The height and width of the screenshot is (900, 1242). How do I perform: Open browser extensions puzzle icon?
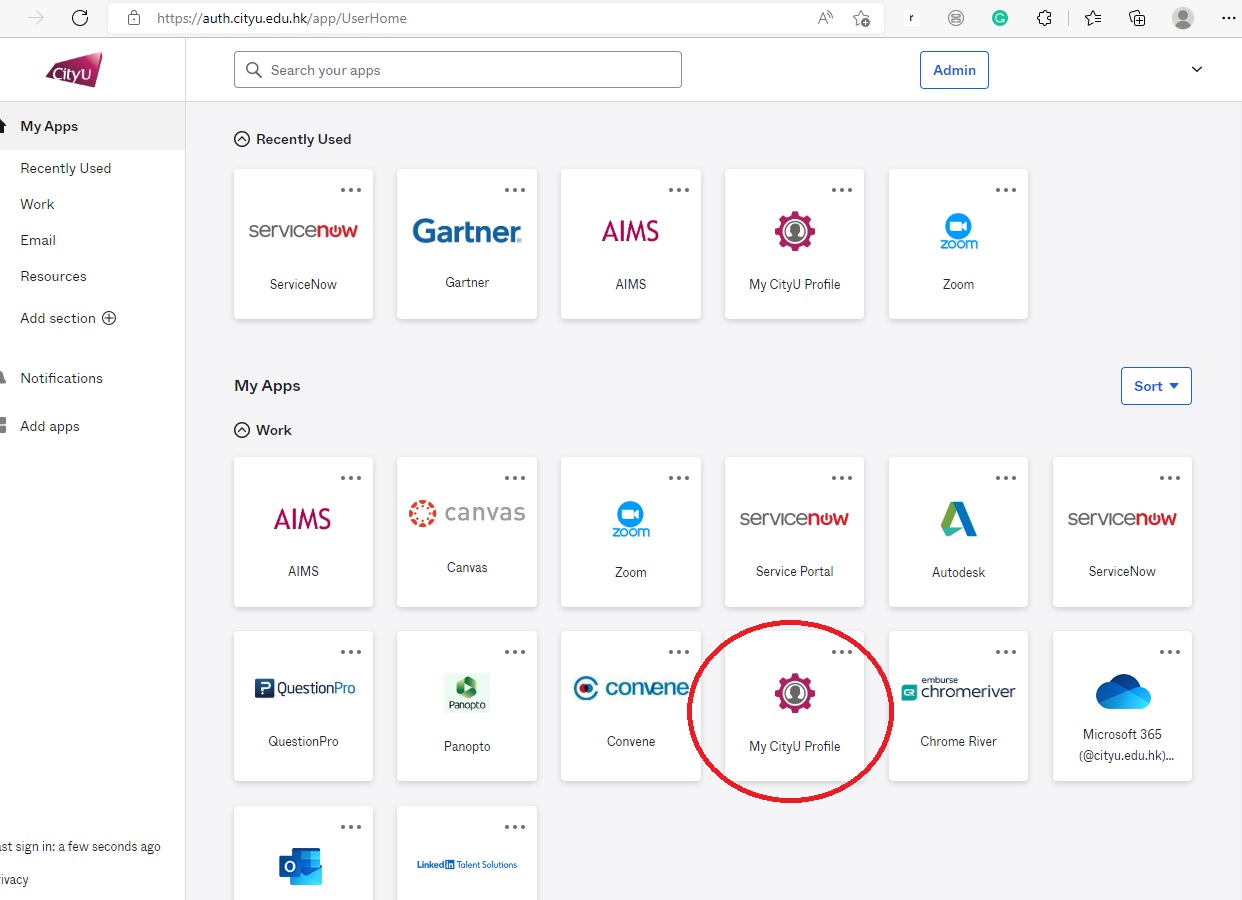tap(1044, 18)
